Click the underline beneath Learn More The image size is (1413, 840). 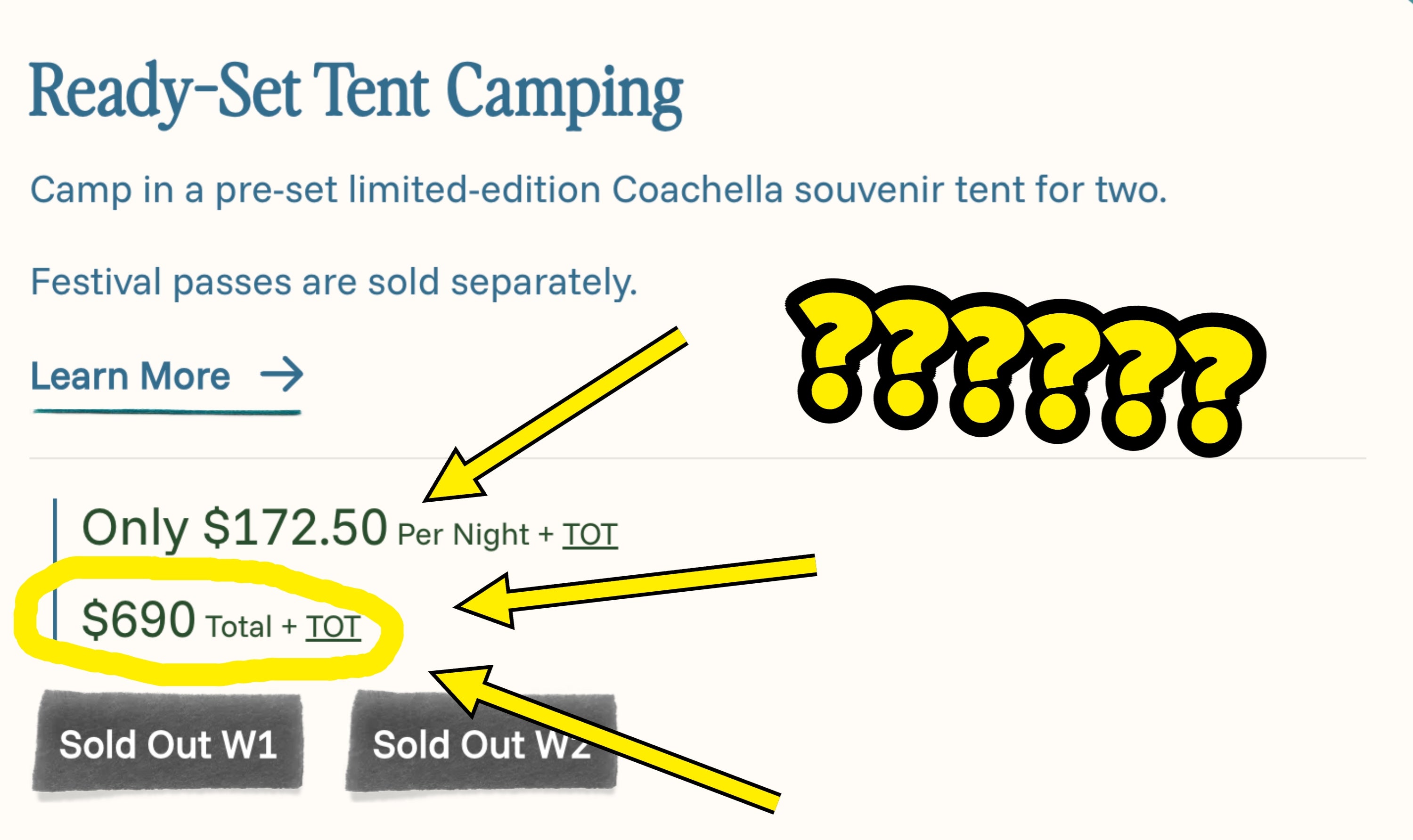166,411
